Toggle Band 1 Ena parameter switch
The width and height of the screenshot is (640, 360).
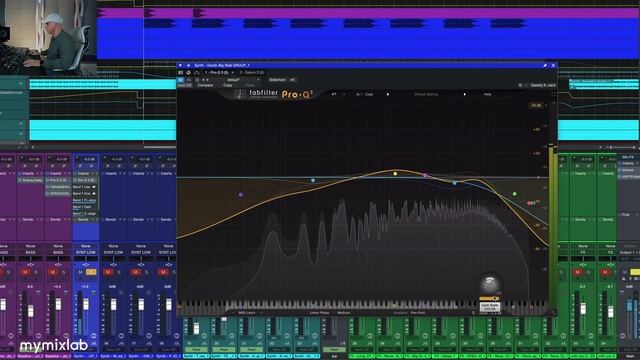(x=94, y=193)
